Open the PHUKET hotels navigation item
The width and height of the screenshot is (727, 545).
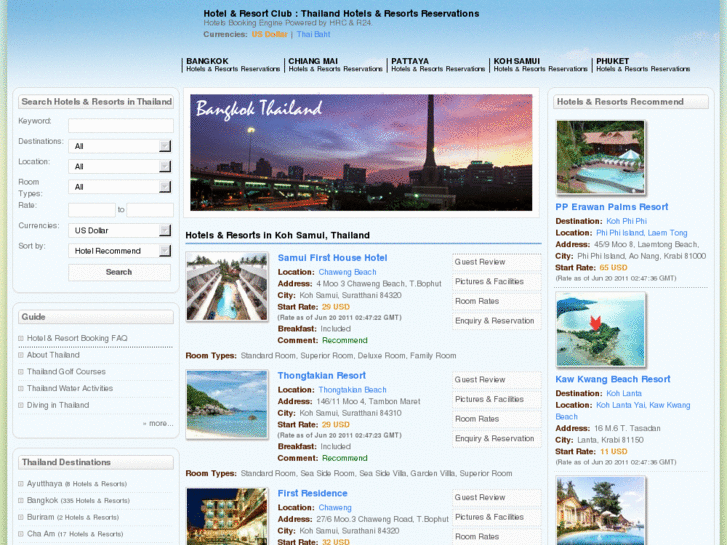643,64
